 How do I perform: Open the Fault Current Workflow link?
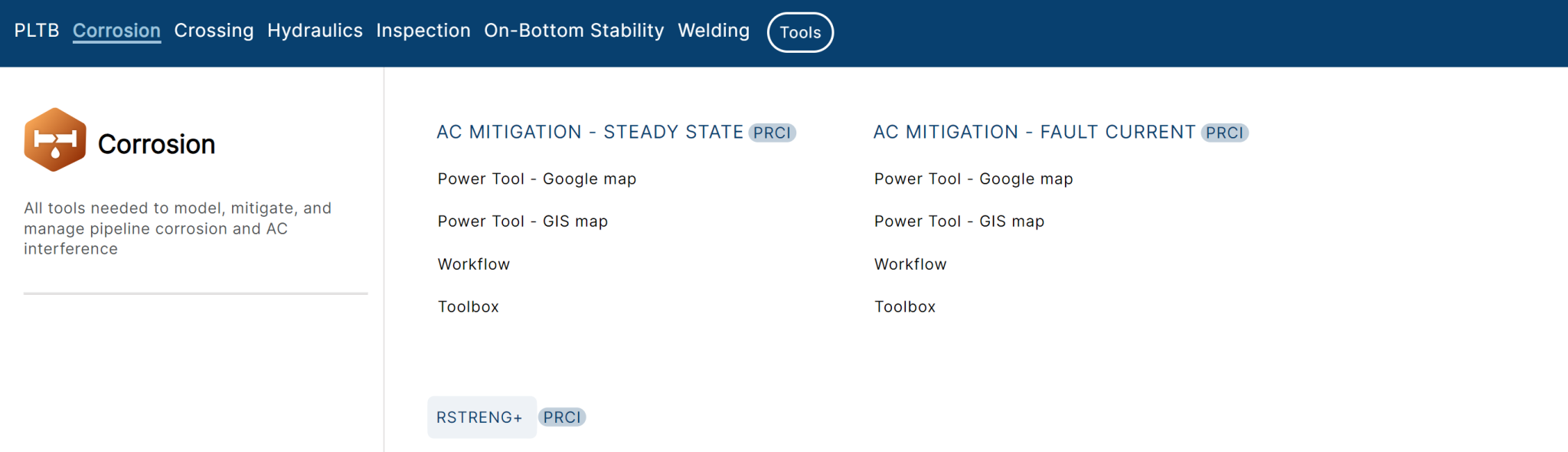(x=910, y=264)
